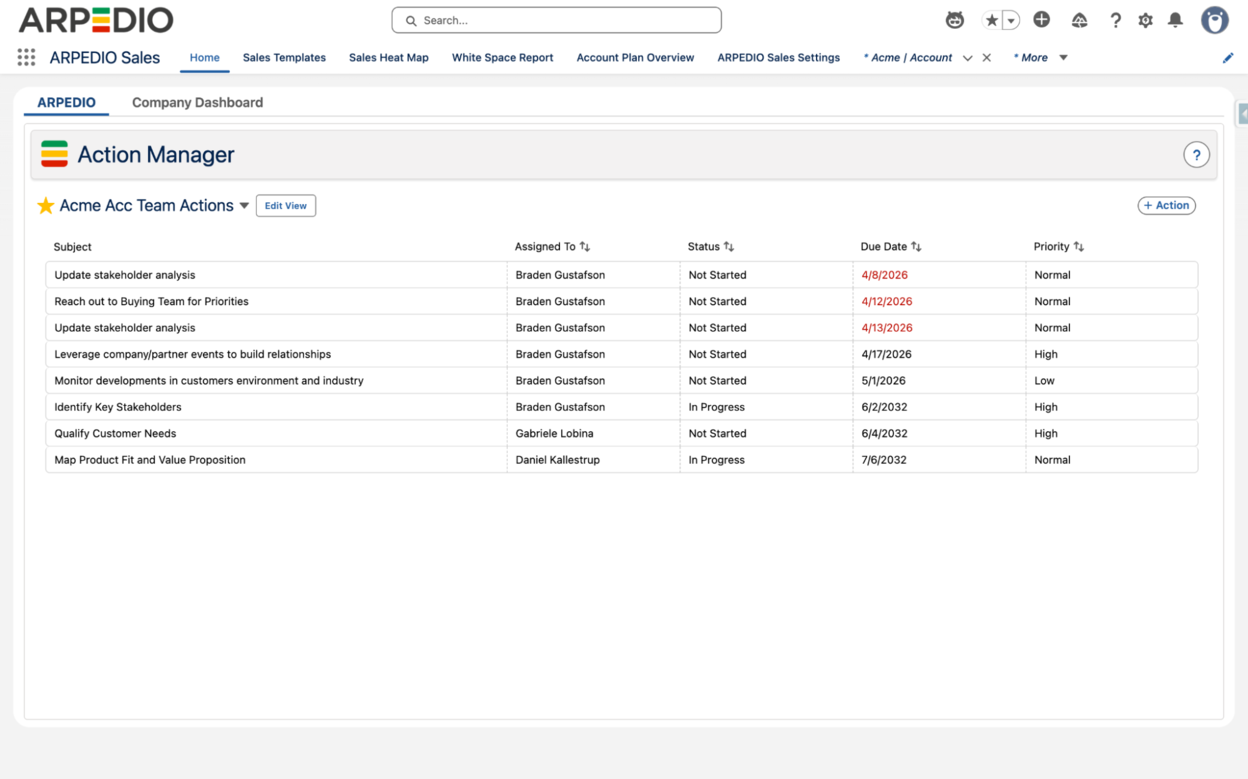Open the White Space Report tab
Image resolution: width=1248 pixels, height=779 pixels.
pyautogui.click(x=502, y=58)
